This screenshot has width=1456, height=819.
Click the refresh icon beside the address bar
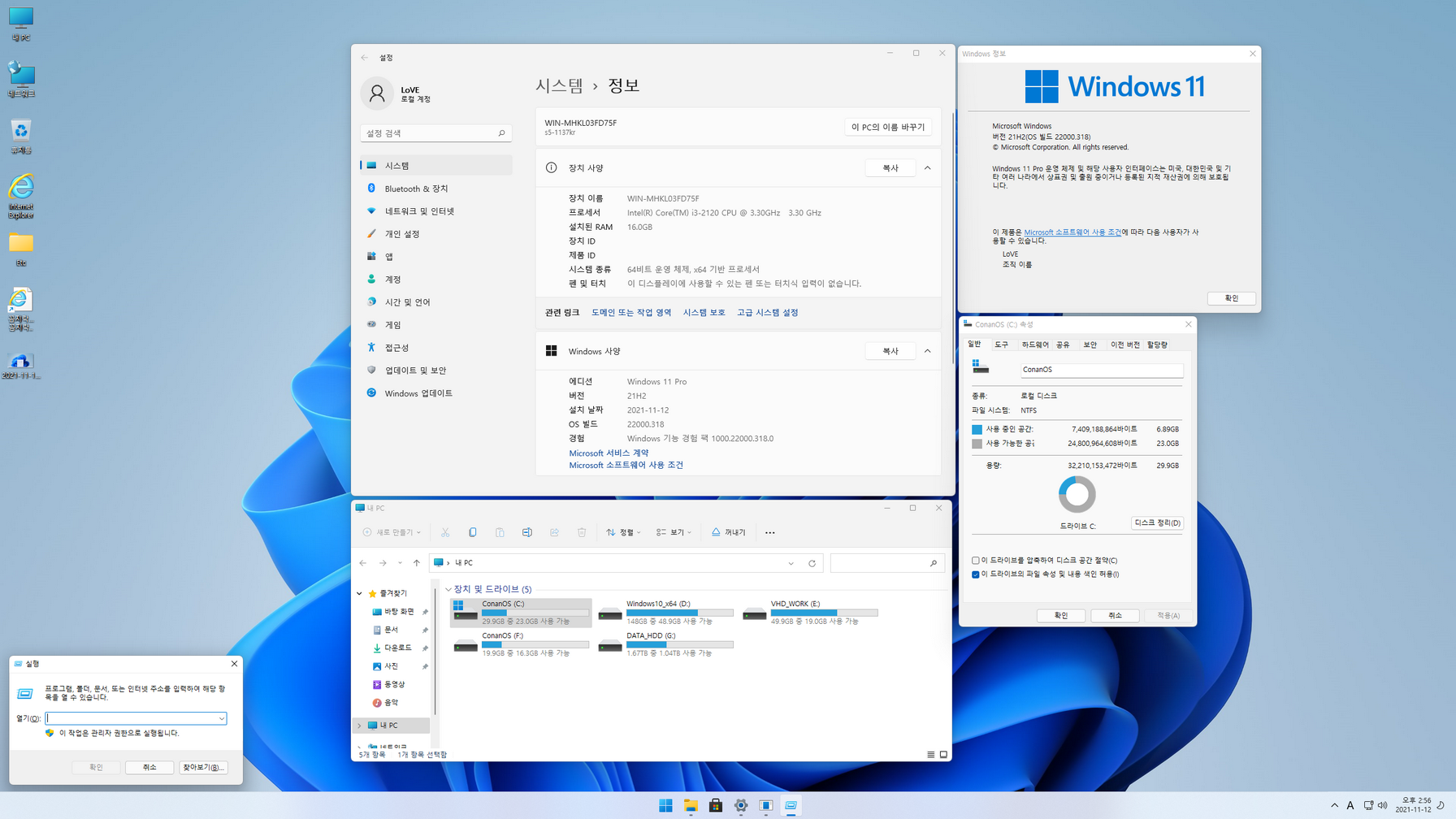(x=812, y=563)
